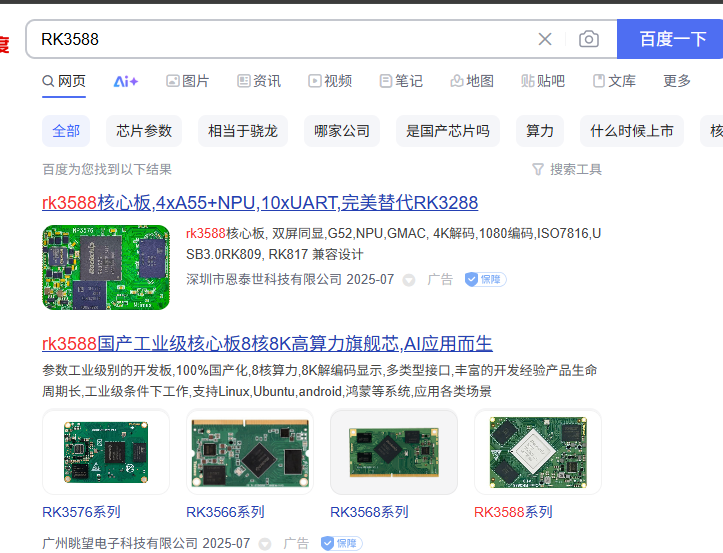The height and width of the screenshot is (553, 723).
Task: Open 搜索工具 filter options
Action: click(567, 169)
